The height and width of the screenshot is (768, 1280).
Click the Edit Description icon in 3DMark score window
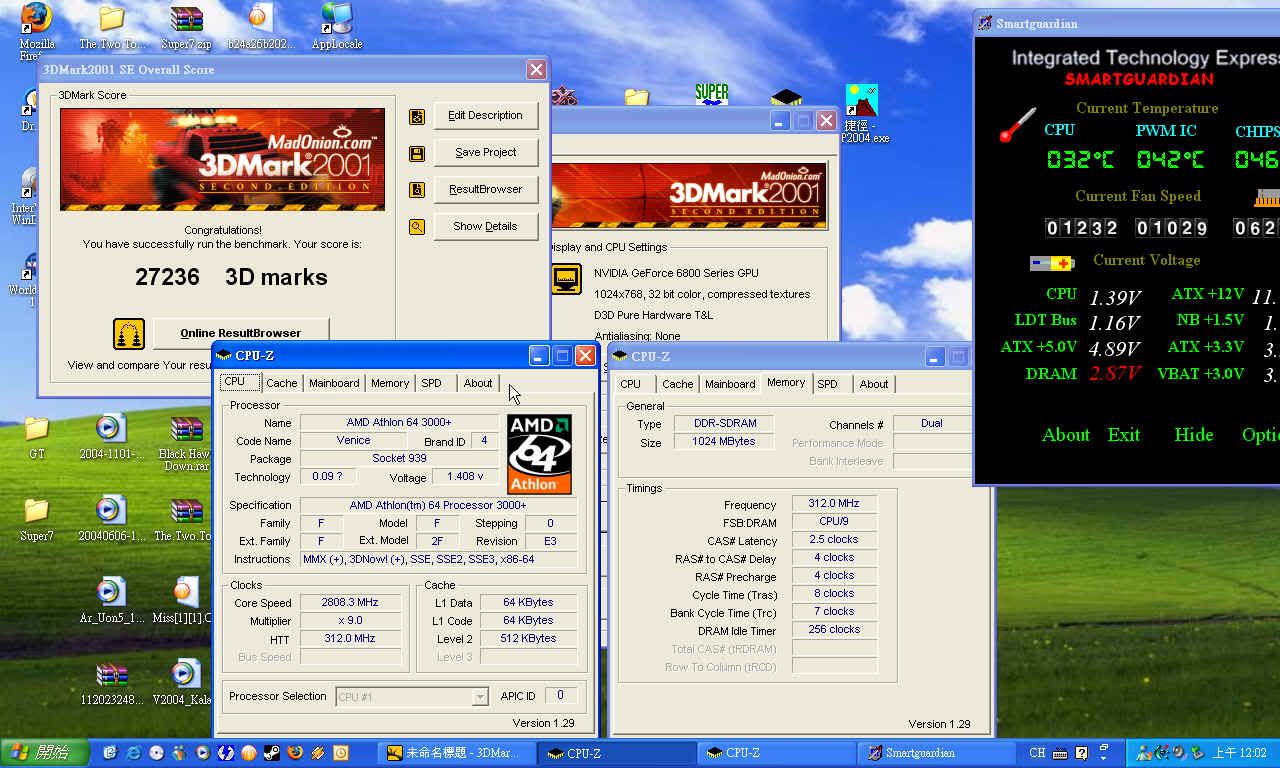pos(417,116)
